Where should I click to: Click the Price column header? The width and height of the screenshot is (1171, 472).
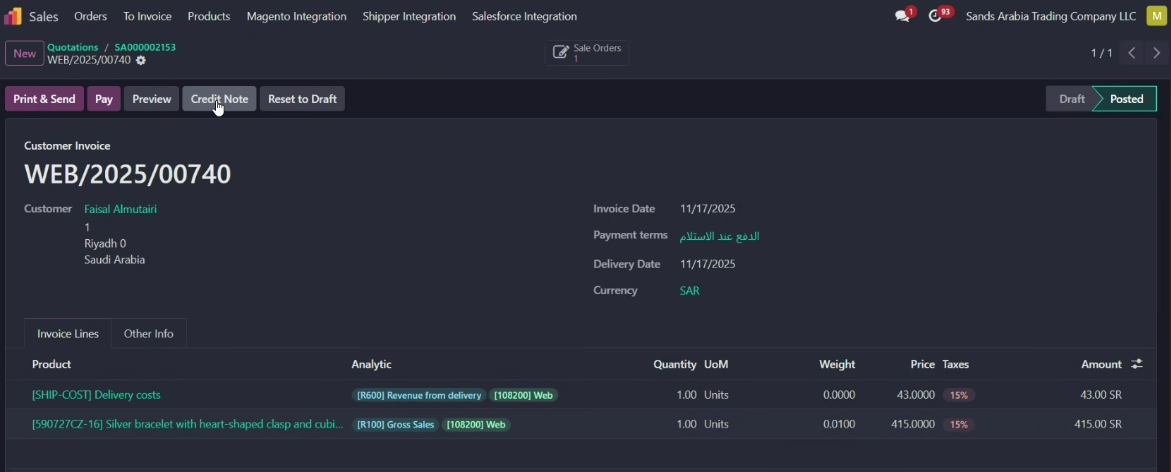pyautogui.click(x=922, y=364)
